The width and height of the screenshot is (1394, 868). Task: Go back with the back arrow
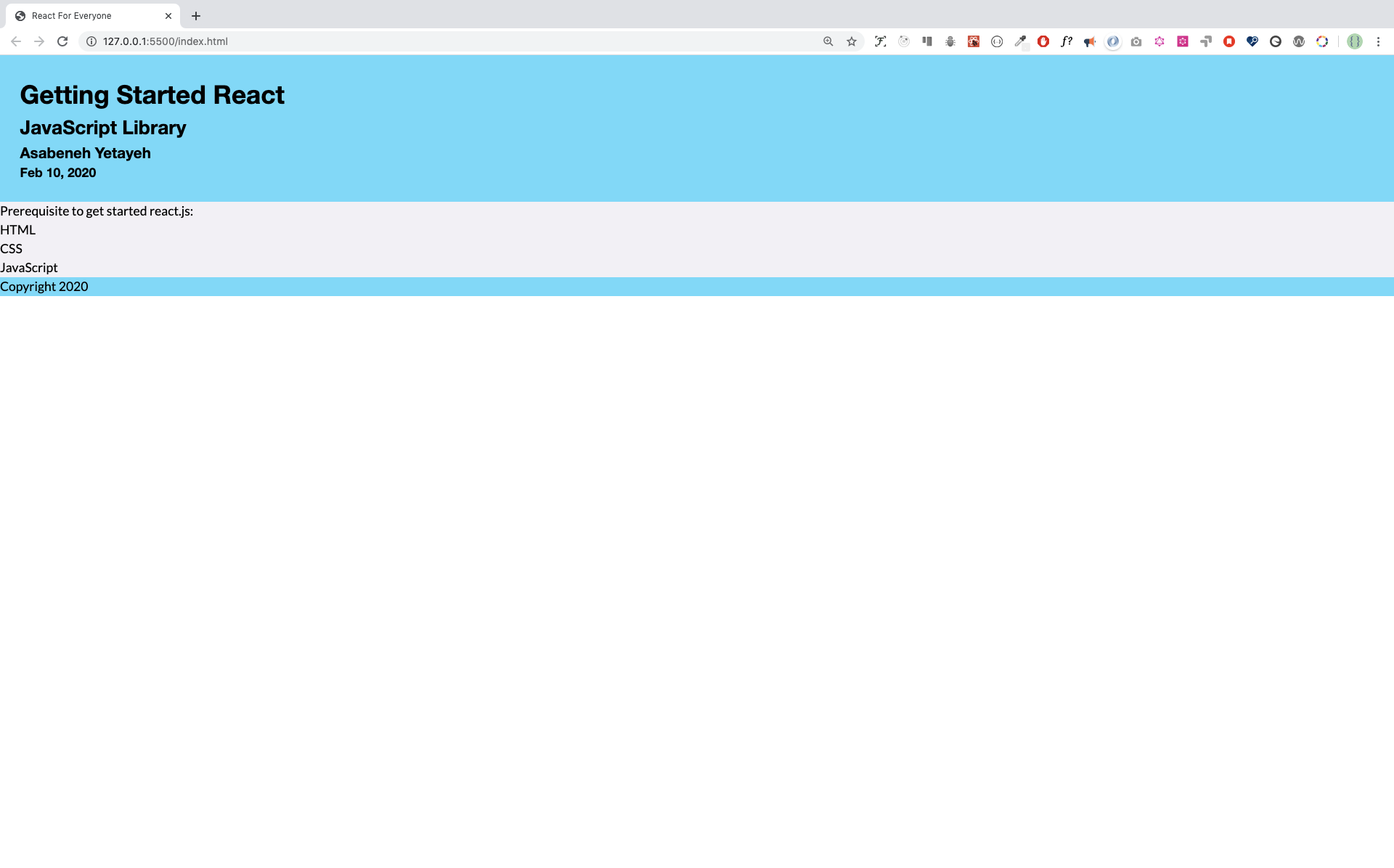click(16, 41)
